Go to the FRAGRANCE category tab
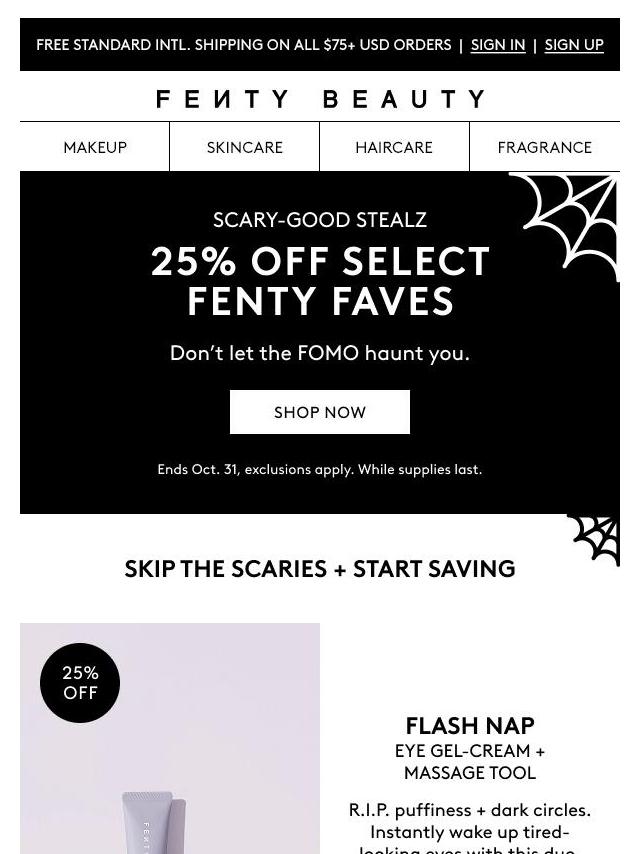 coord(544,147)
